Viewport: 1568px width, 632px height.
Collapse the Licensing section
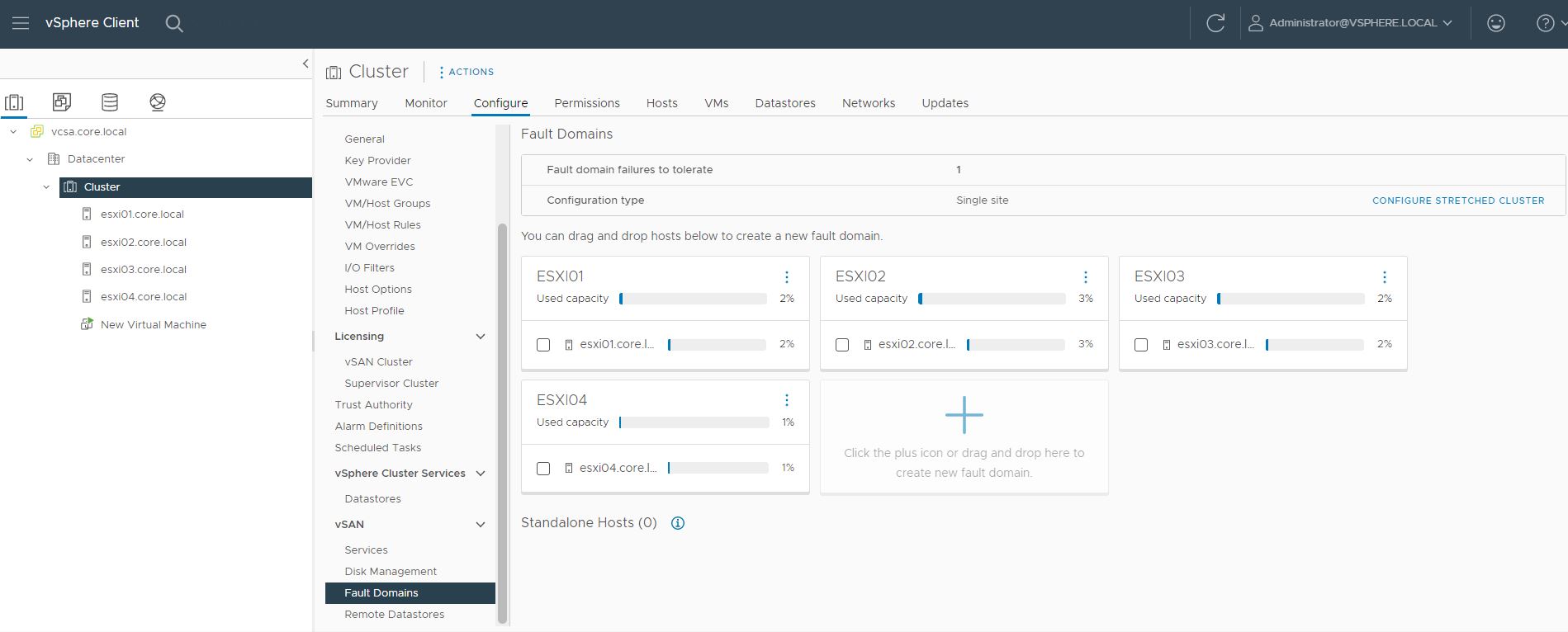481,337
